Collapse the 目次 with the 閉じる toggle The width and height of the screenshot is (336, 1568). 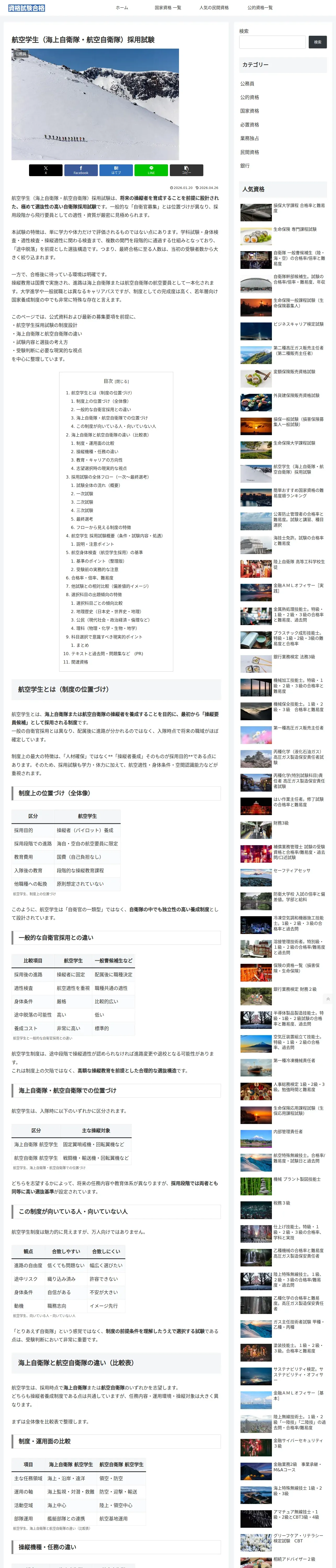coord(122,382)
